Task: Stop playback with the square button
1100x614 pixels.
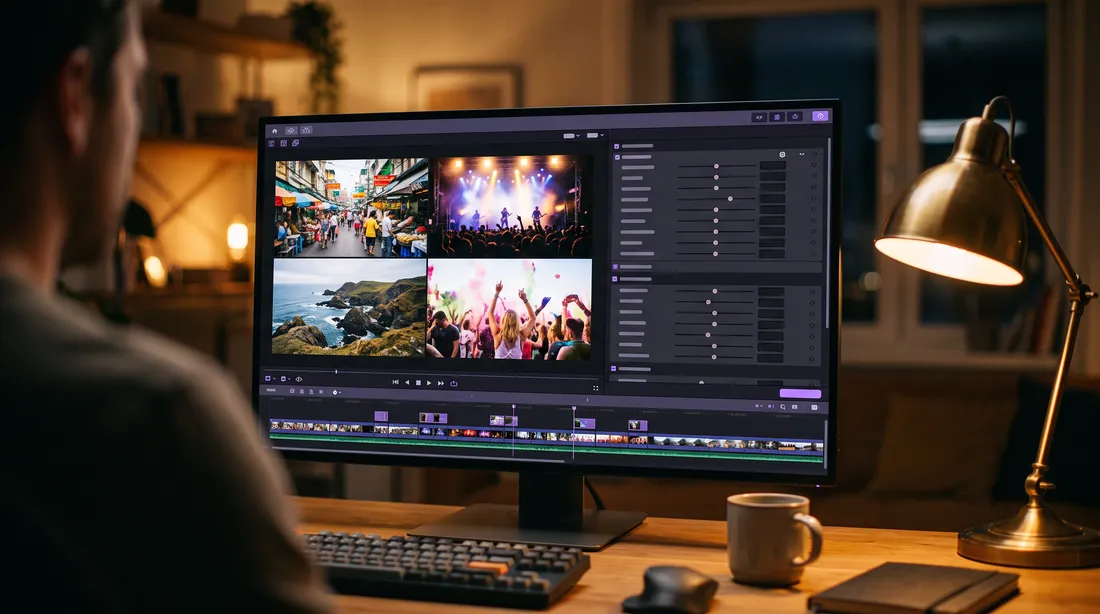Action: point(418,383)
